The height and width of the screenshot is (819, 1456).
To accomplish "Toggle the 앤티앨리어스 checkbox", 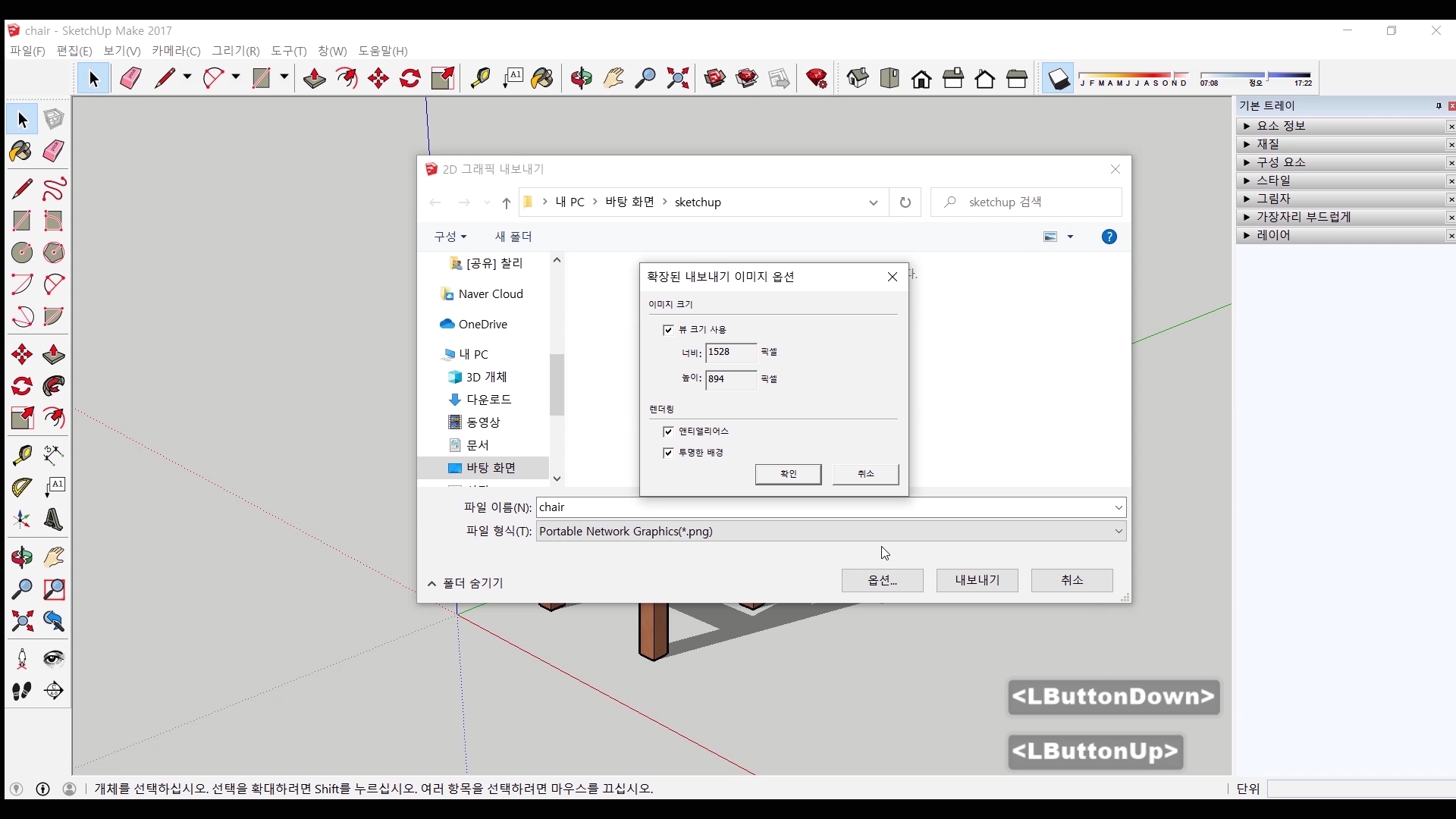I will pos(668,431).
